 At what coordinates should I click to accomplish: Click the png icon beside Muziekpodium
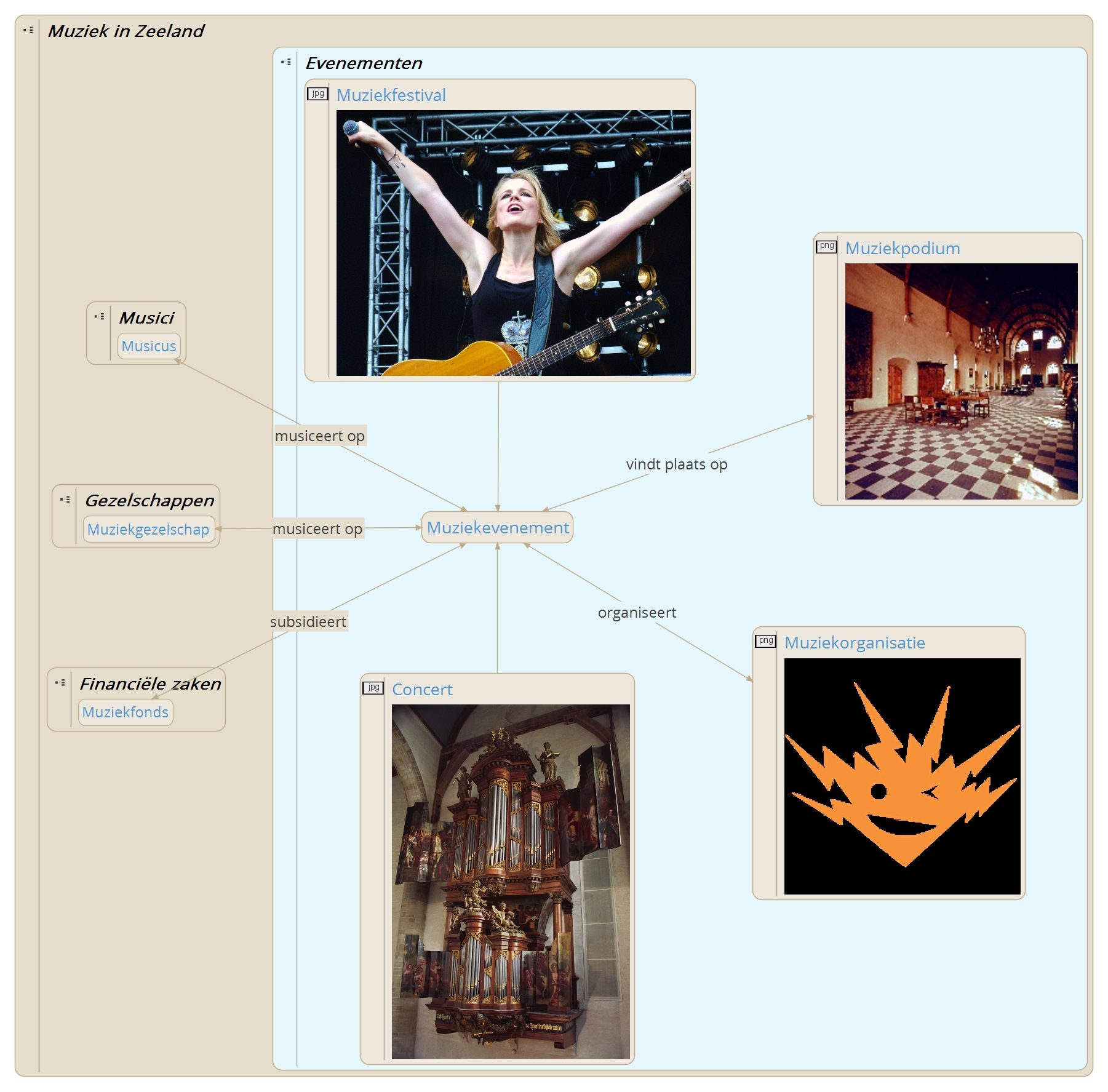[826, 247]
